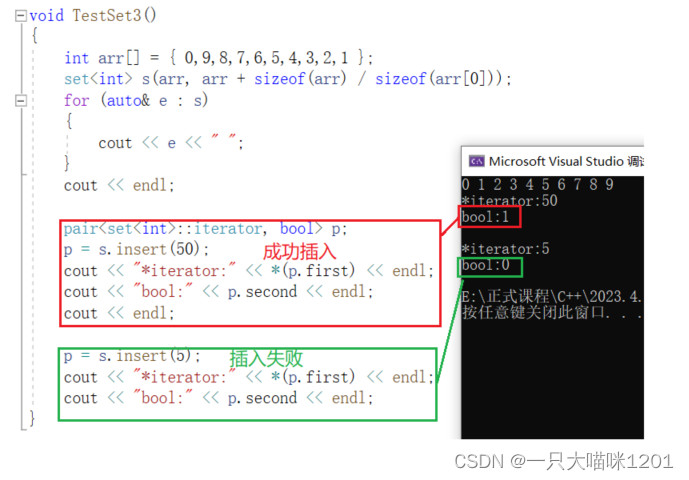Image resolution: width=689 pixels, height=480 pixels.
Task: Click the *iterator:50 console output line
Action: 510,201
